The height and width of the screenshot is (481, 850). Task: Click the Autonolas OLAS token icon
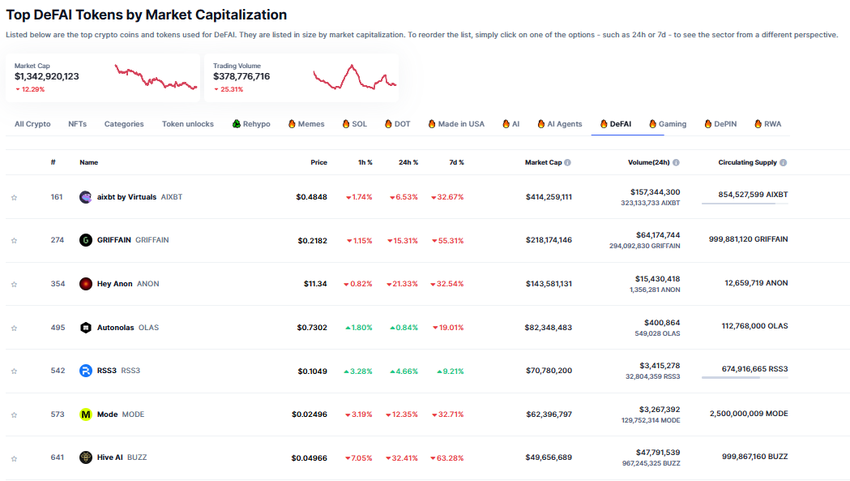86,327
